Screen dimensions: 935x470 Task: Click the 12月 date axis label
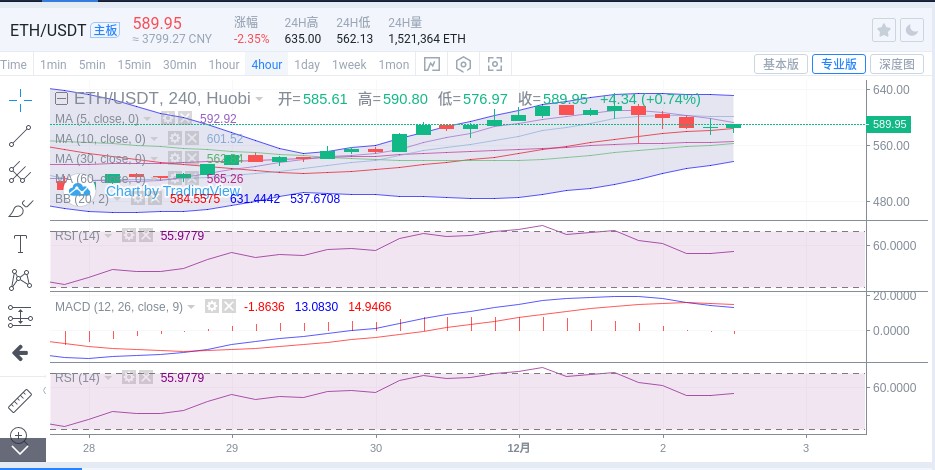[x=519, y=448]
